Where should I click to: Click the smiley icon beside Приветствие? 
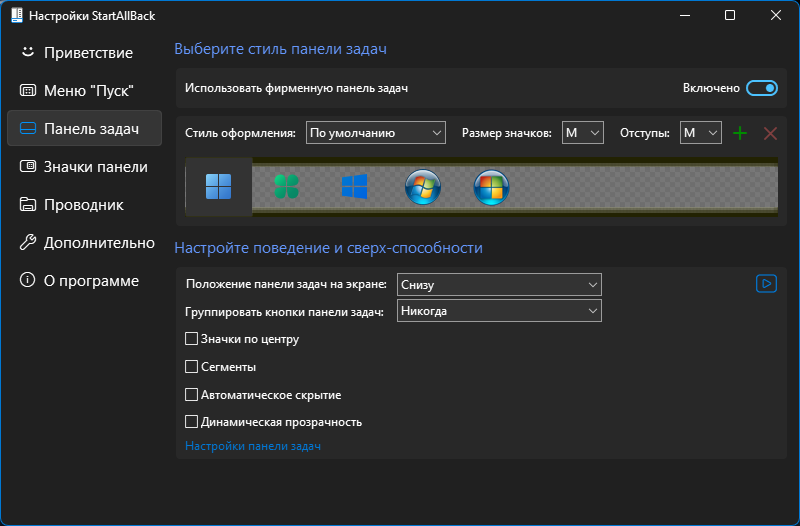(x=28, y=52)
